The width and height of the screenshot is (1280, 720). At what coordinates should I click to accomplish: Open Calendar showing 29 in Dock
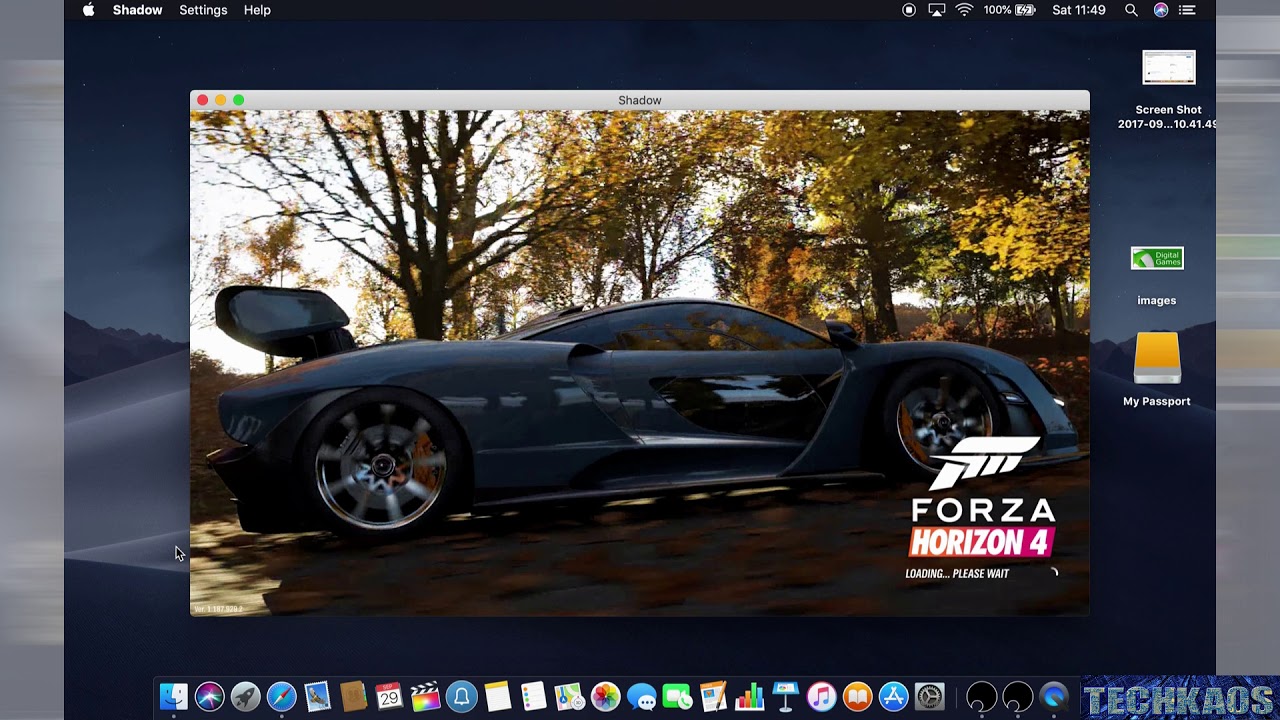[x=390, y=696]
